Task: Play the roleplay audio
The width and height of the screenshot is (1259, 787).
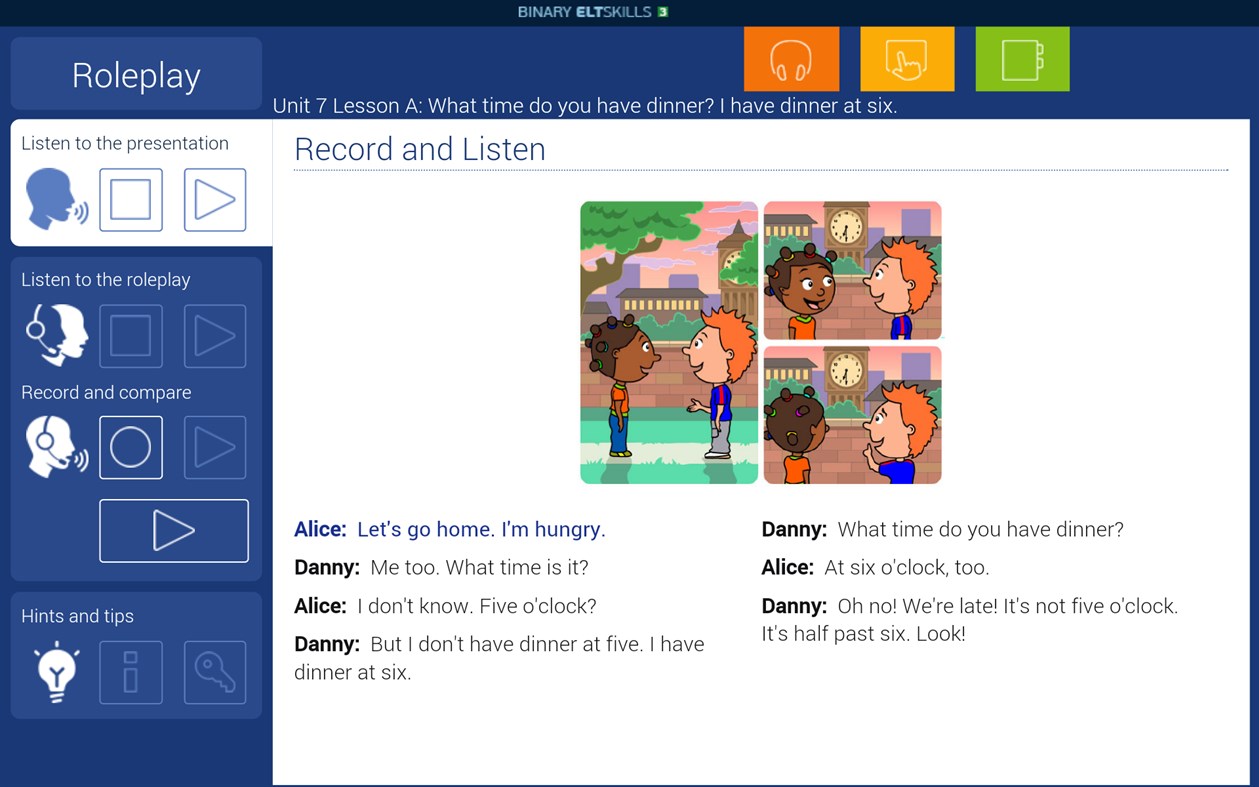Action: 214,336
